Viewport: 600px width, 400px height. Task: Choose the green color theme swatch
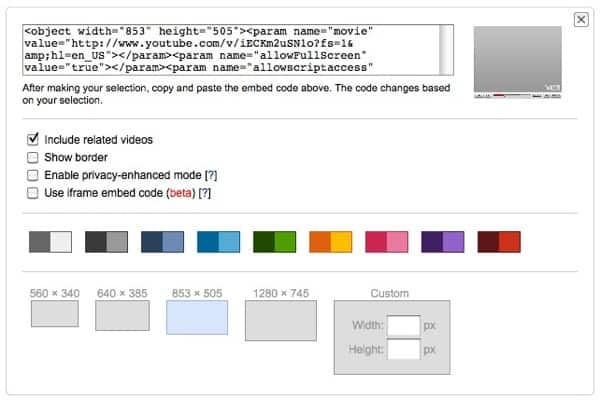pyautogui.click(x=274, y=242)
